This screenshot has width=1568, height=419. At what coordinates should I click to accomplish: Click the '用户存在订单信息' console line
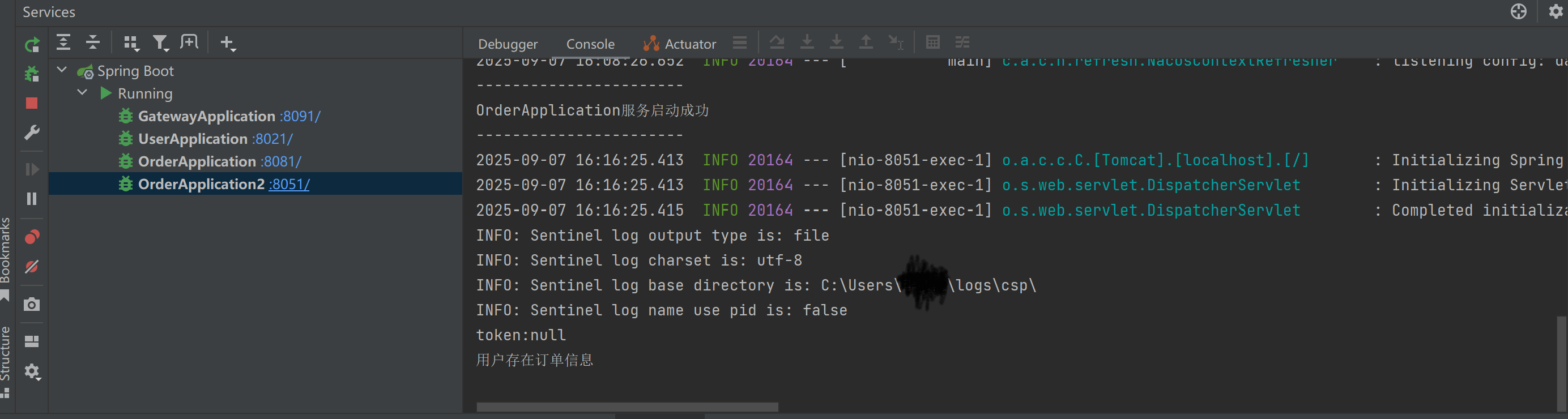click(x=534, y=360)
